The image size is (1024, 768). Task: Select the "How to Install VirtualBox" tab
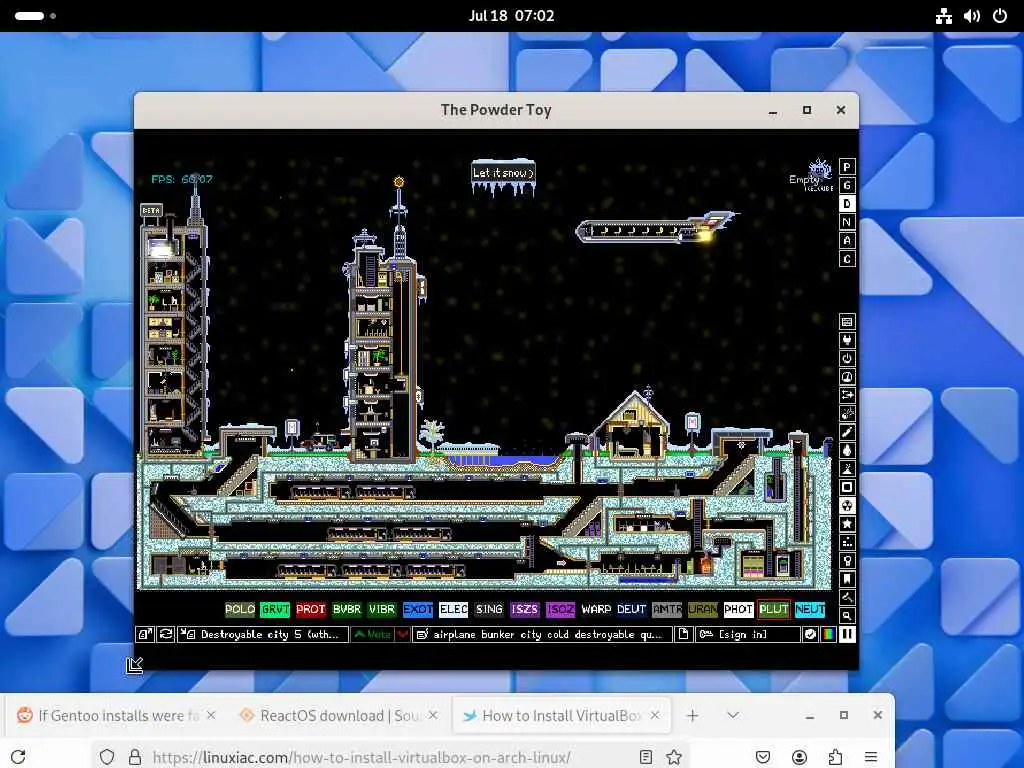[562, 716]
